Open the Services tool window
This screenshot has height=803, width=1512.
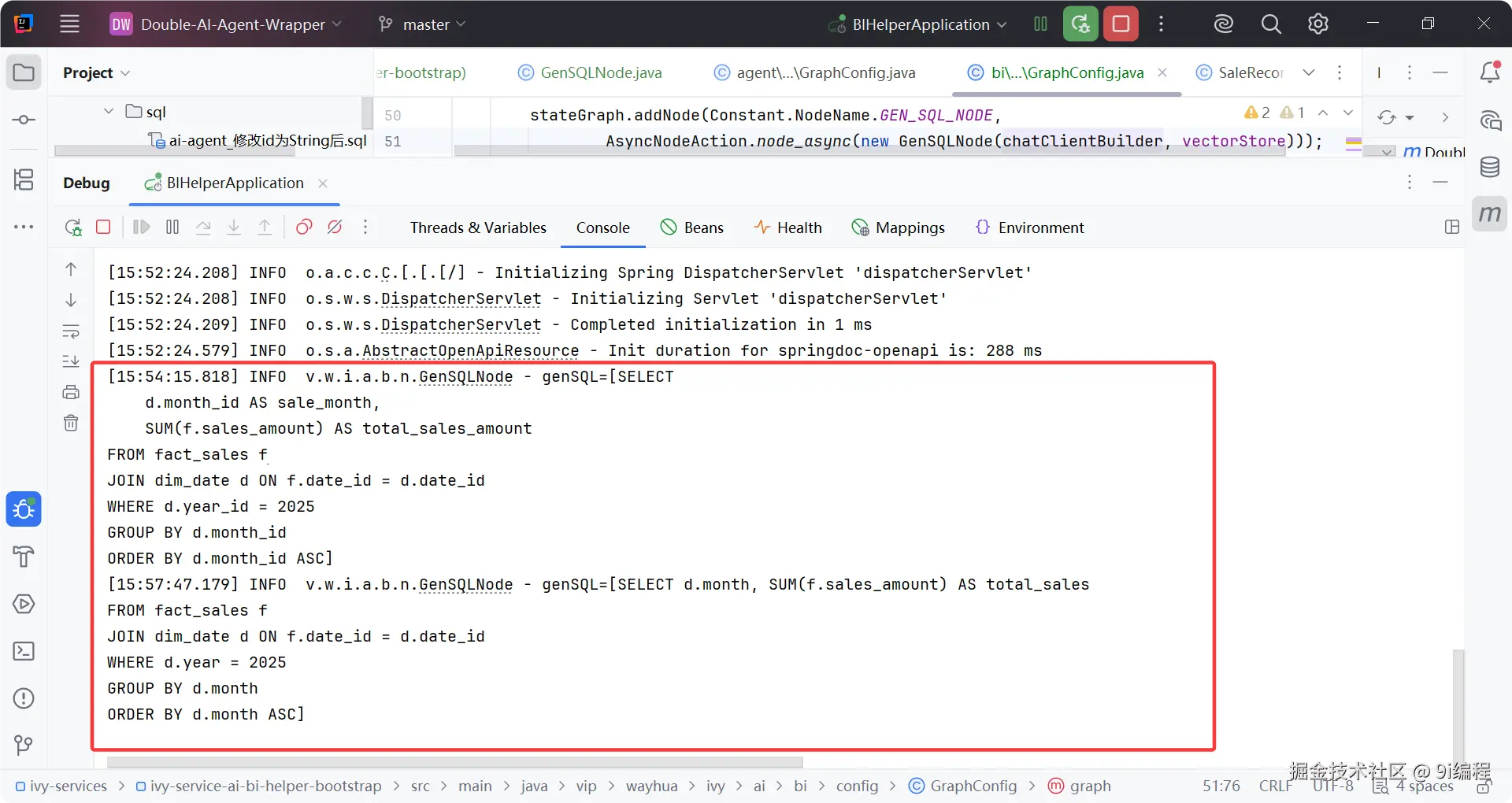coord(24,604)
